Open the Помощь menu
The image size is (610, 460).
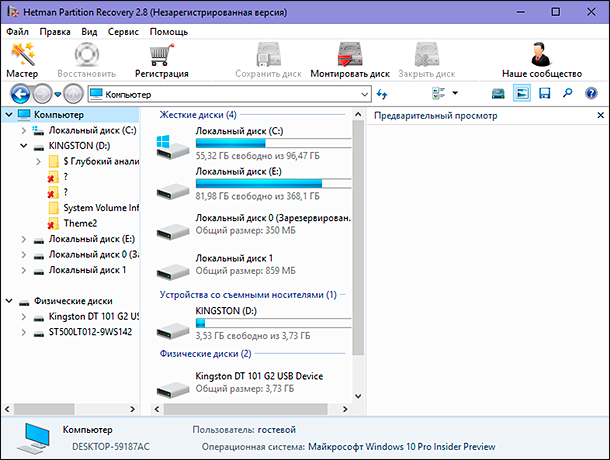coord(169,32)
